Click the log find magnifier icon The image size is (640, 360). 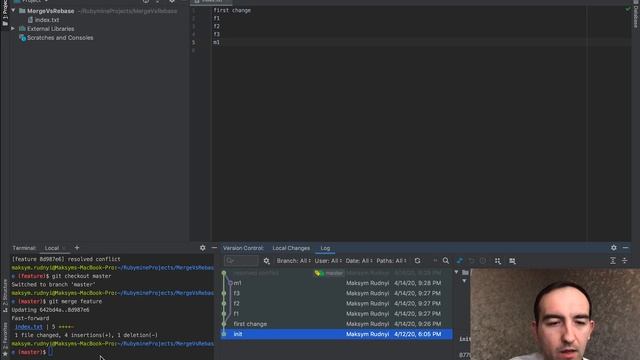point(446,261)
